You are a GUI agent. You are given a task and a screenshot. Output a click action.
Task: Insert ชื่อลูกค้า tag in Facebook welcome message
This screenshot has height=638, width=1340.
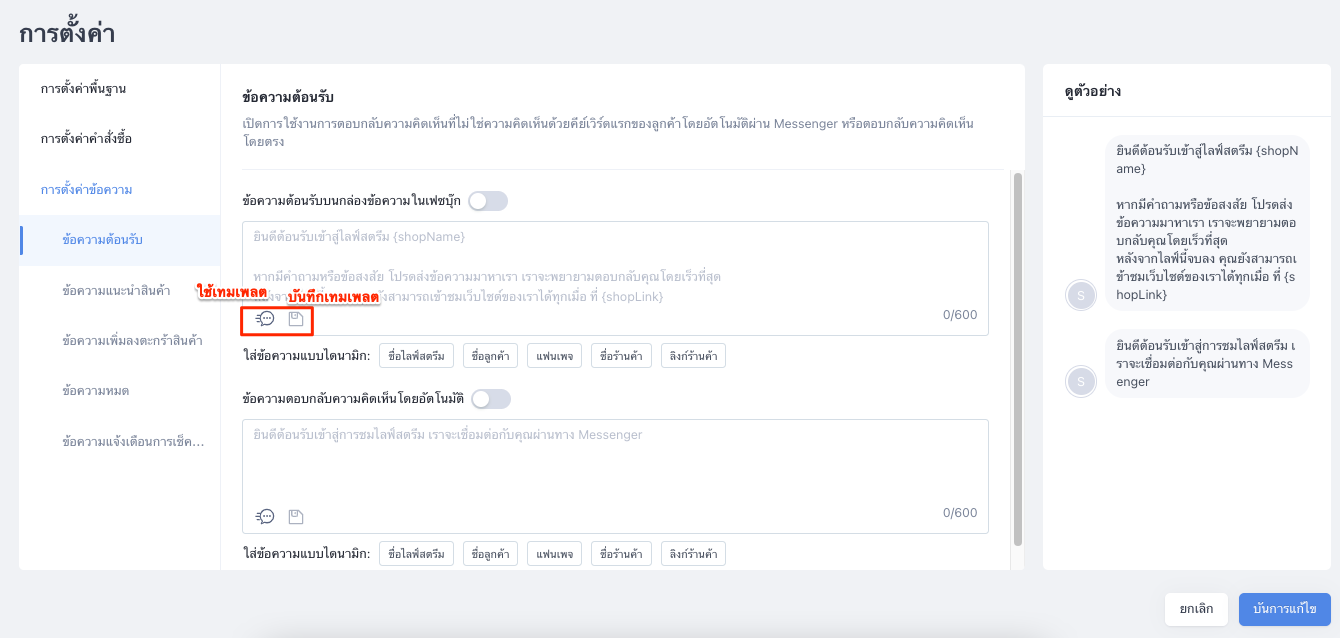(x=491, y=356)
